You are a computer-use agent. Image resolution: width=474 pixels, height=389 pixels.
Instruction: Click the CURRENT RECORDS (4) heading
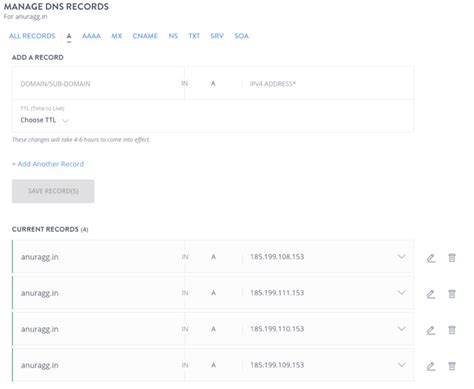[x=50, y=229]
